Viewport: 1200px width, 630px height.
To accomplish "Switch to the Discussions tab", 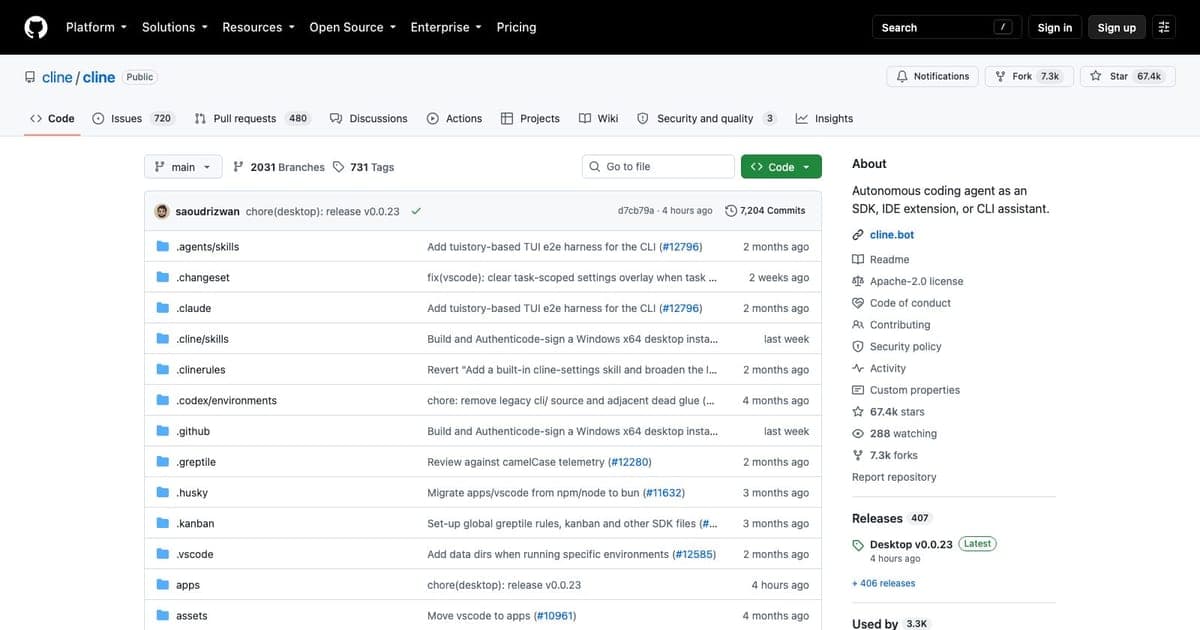I will (369, 118).
